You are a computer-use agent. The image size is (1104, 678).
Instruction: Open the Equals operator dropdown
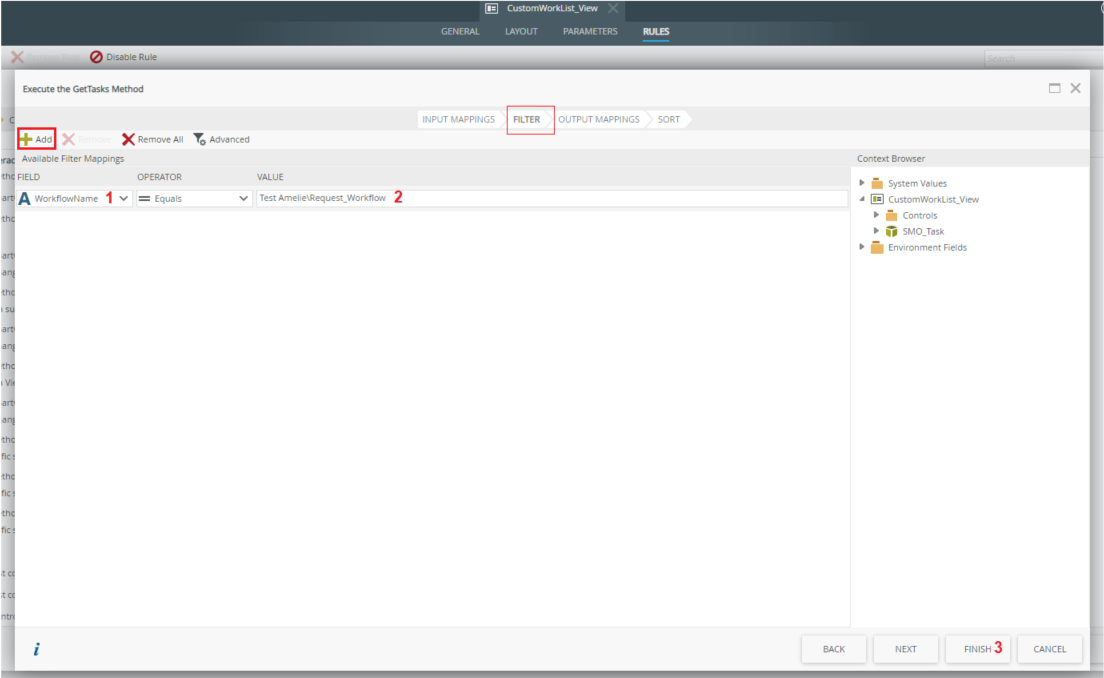coord(243,198)
